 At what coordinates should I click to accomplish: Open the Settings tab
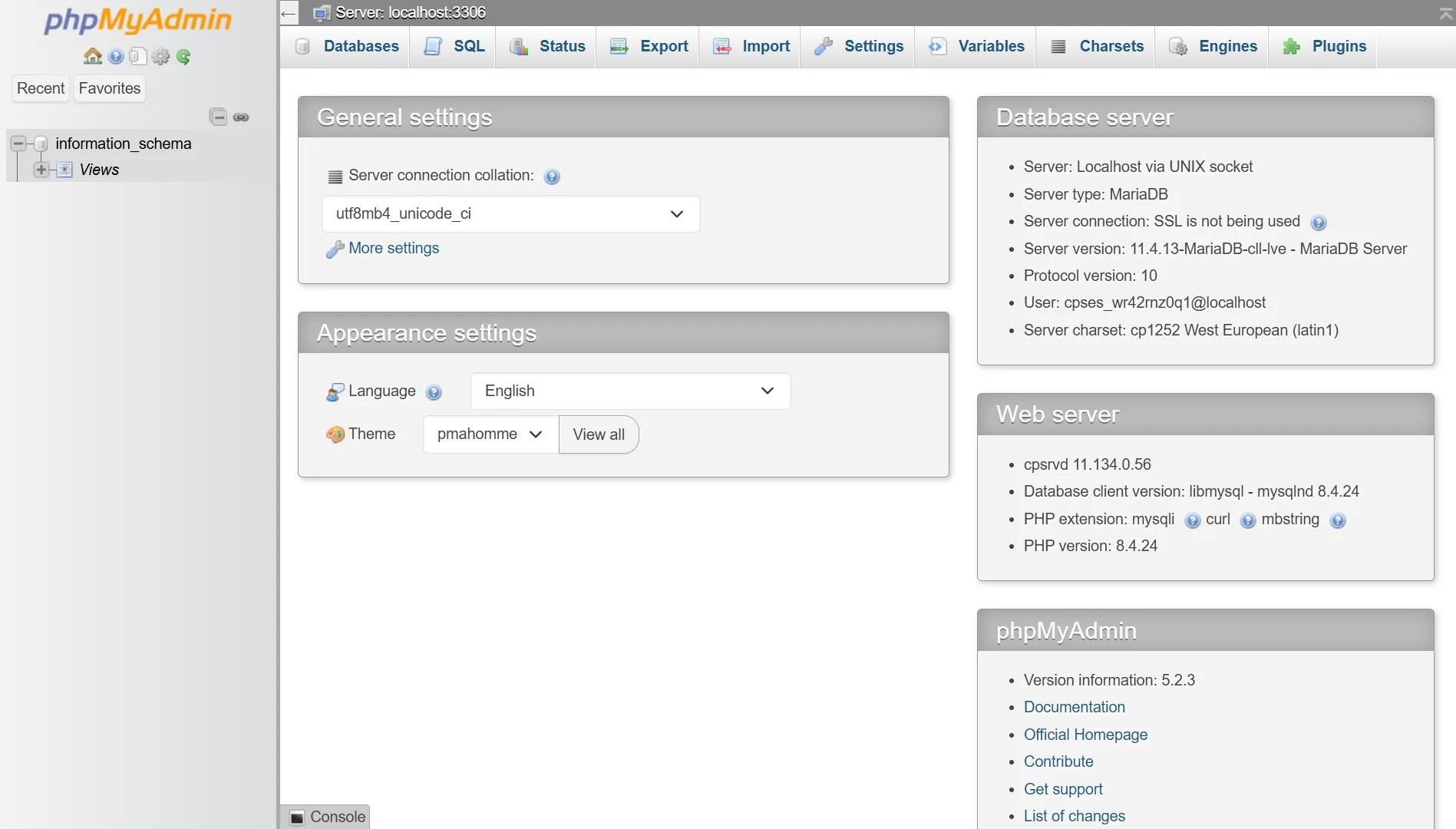coord(858,46)
